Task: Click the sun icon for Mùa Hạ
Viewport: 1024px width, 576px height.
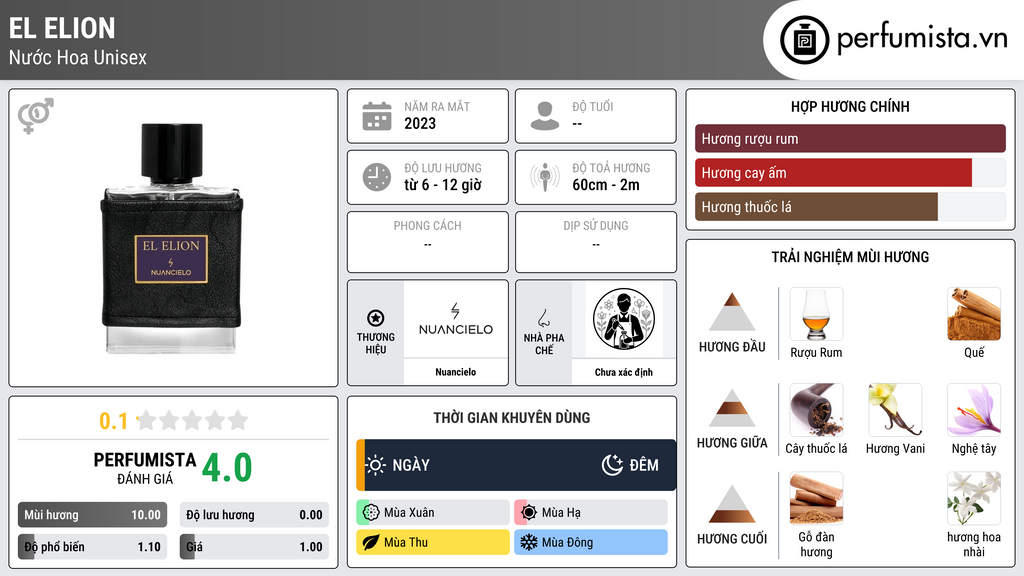Action: pos(529,513)
